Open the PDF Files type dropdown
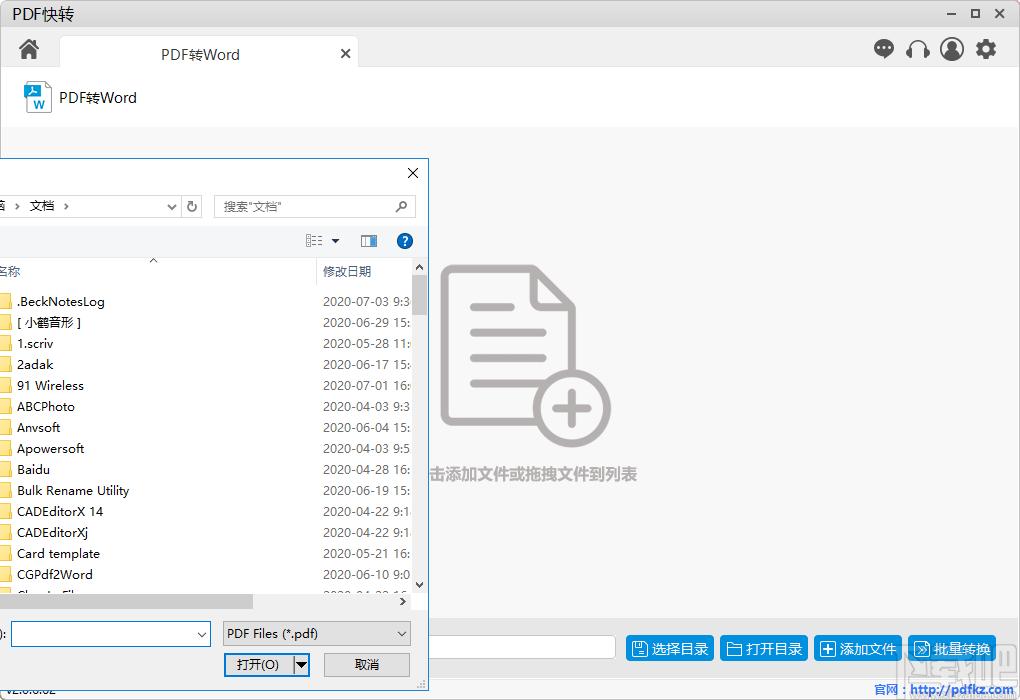The height and width of the screenshot is (700, 1020). coord(317,634)
